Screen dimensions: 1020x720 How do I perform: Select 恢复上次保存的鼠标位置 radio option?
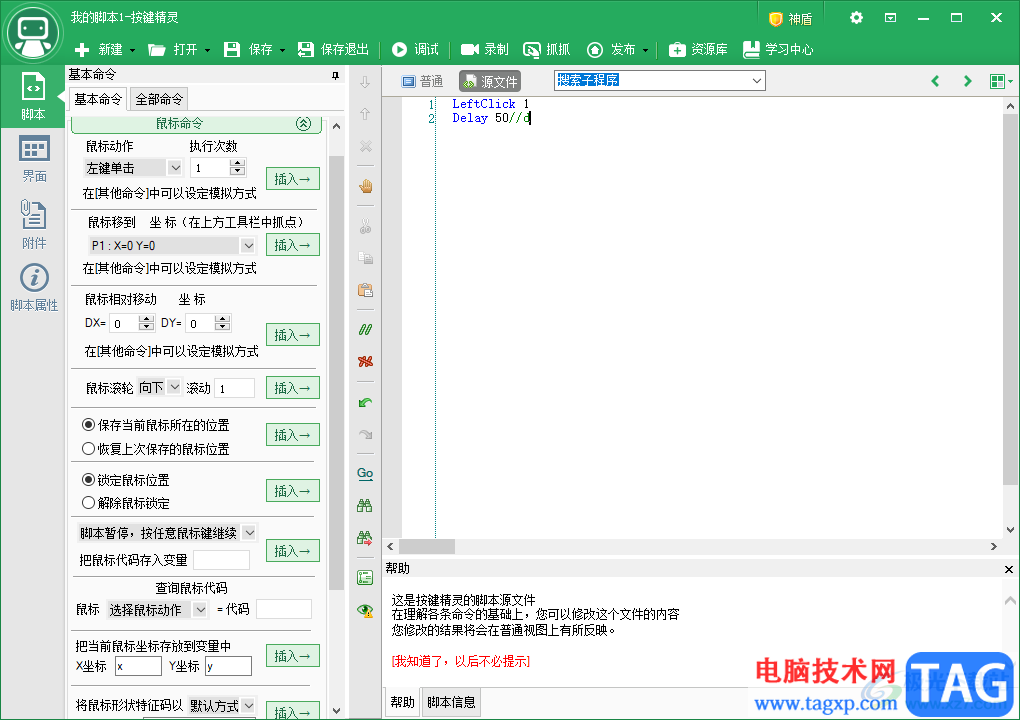pyautogui.click(x=156, y=449)
